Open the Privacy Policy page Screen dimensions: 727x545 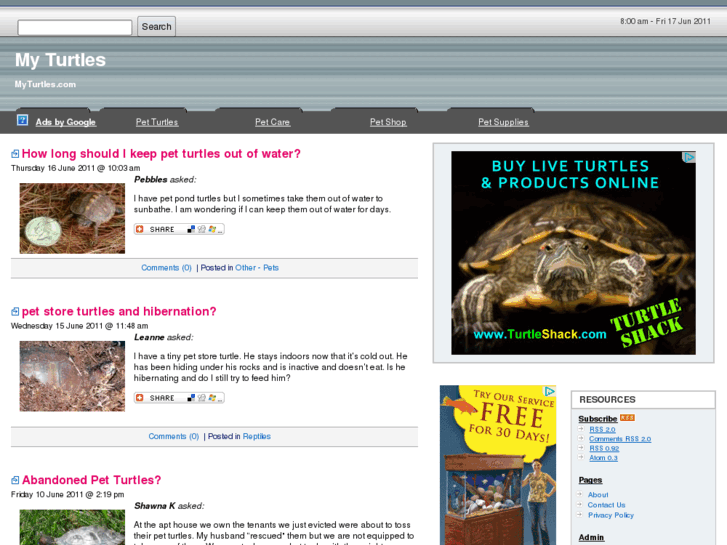(611, 515)
